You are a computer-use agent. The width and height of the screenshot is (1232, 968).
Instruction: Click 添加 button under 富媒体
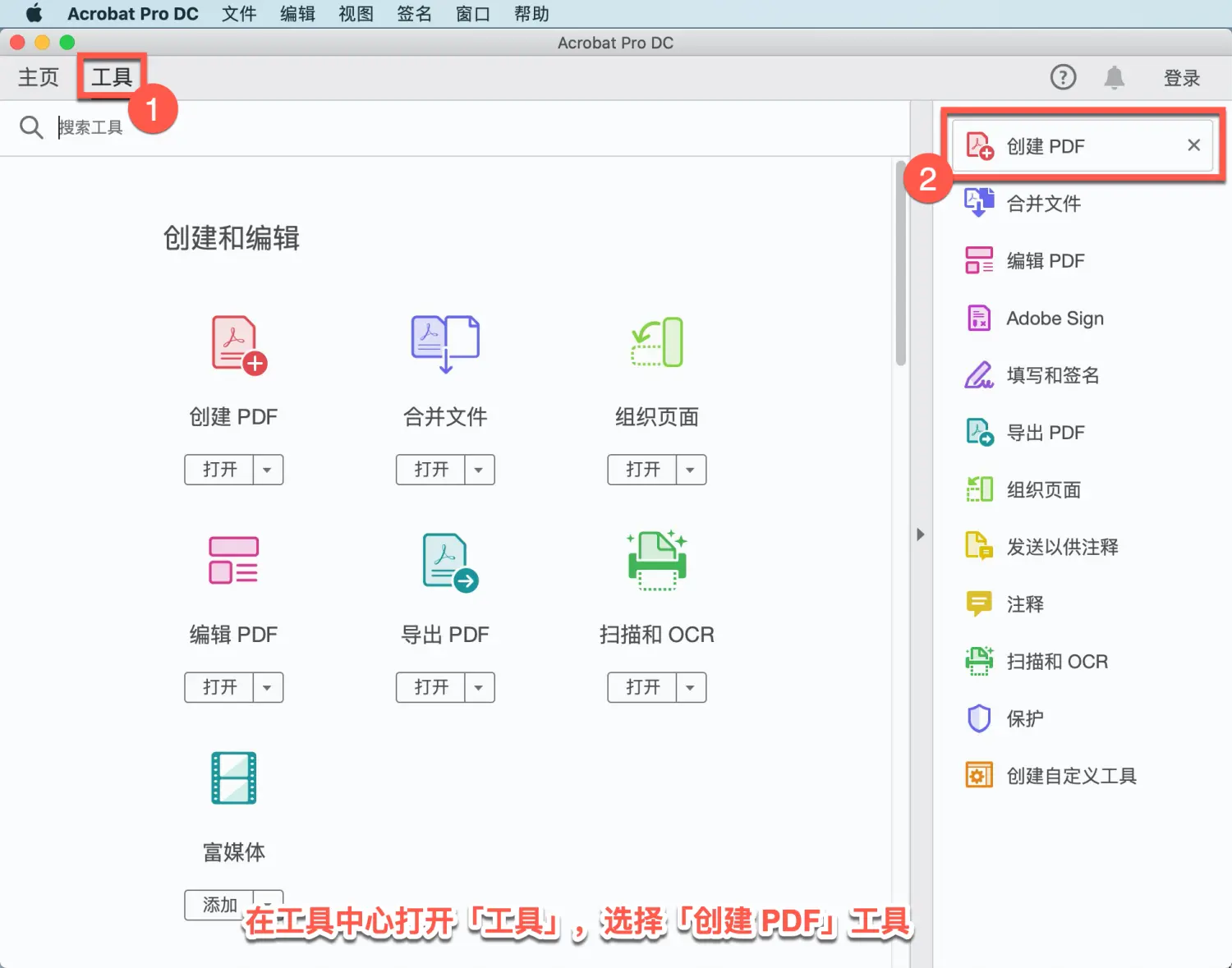219,905
